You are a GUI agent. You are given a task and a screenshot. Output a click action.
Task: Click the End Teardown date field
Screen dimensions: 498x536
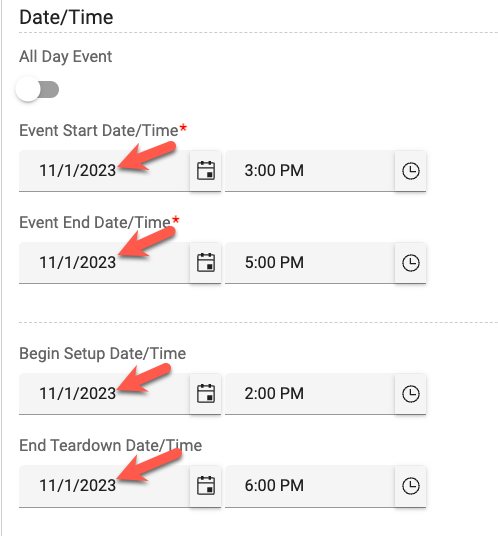(104, 486)
